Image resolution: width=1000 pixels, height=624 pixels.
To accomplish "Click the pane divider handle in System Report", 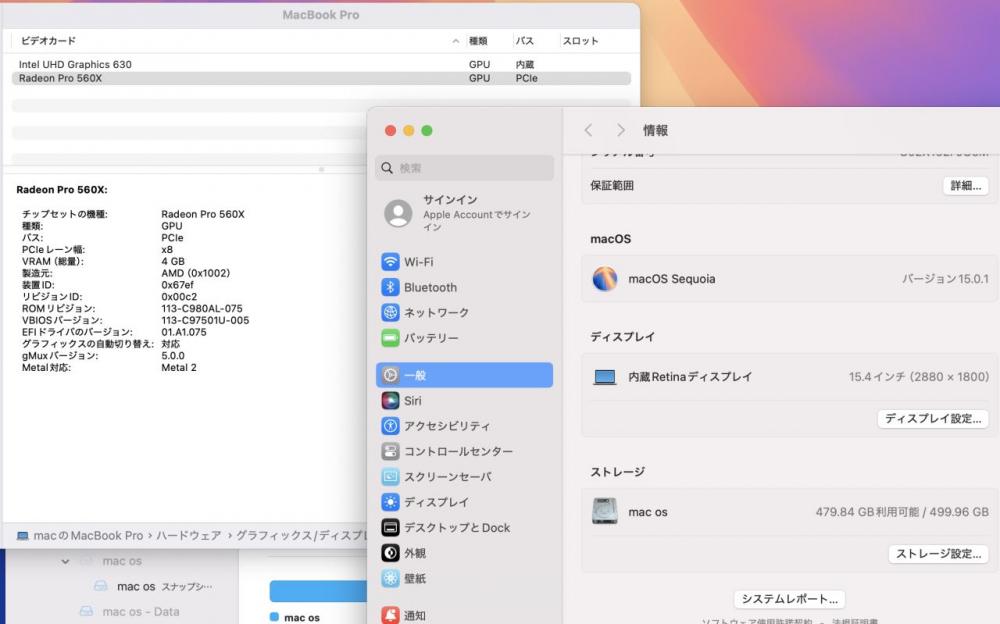I will (321, 170).
